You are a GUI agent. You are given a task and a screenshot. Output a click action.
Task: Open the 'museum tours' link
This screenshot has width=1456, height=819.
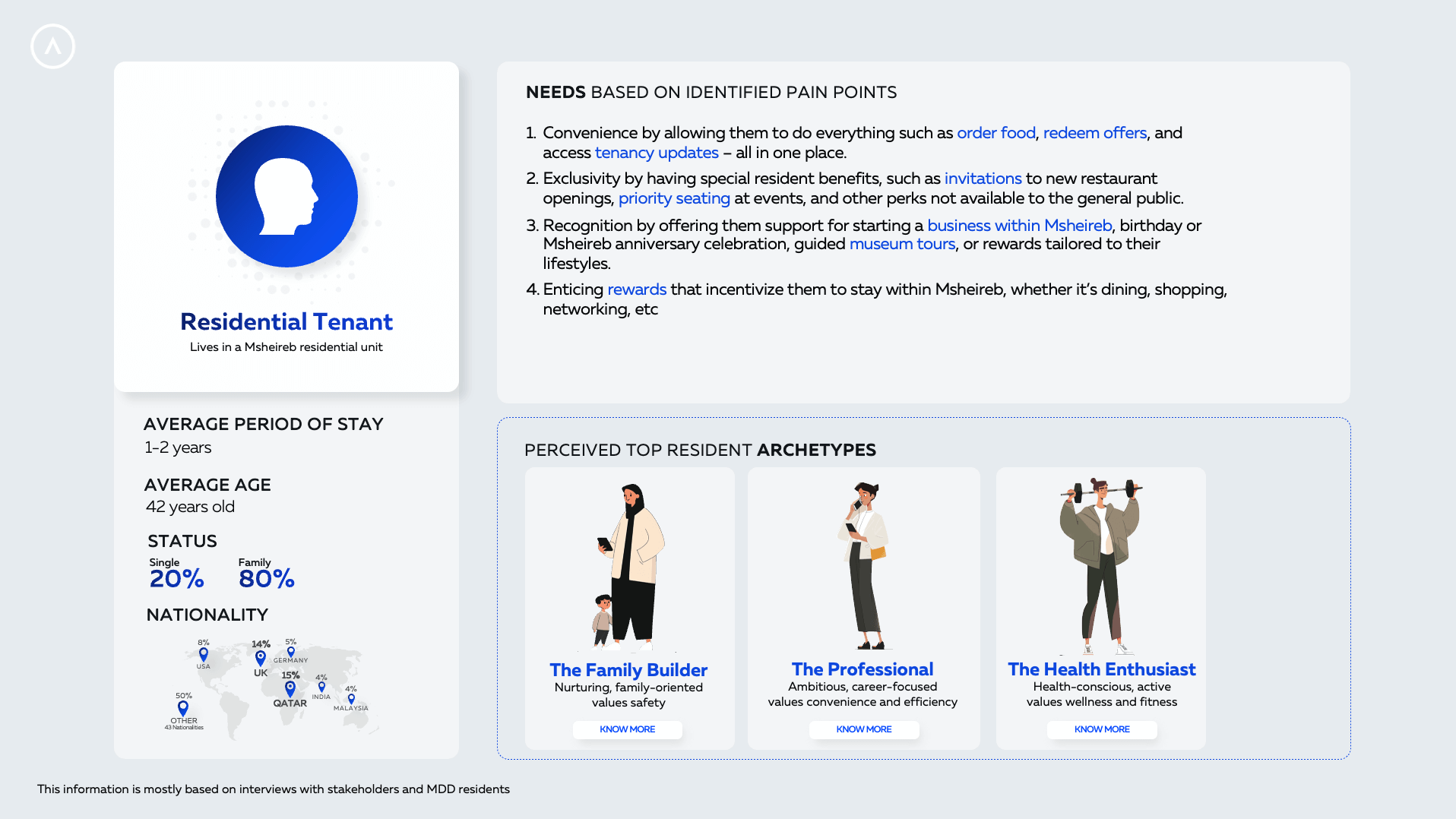tap(902, 244)
